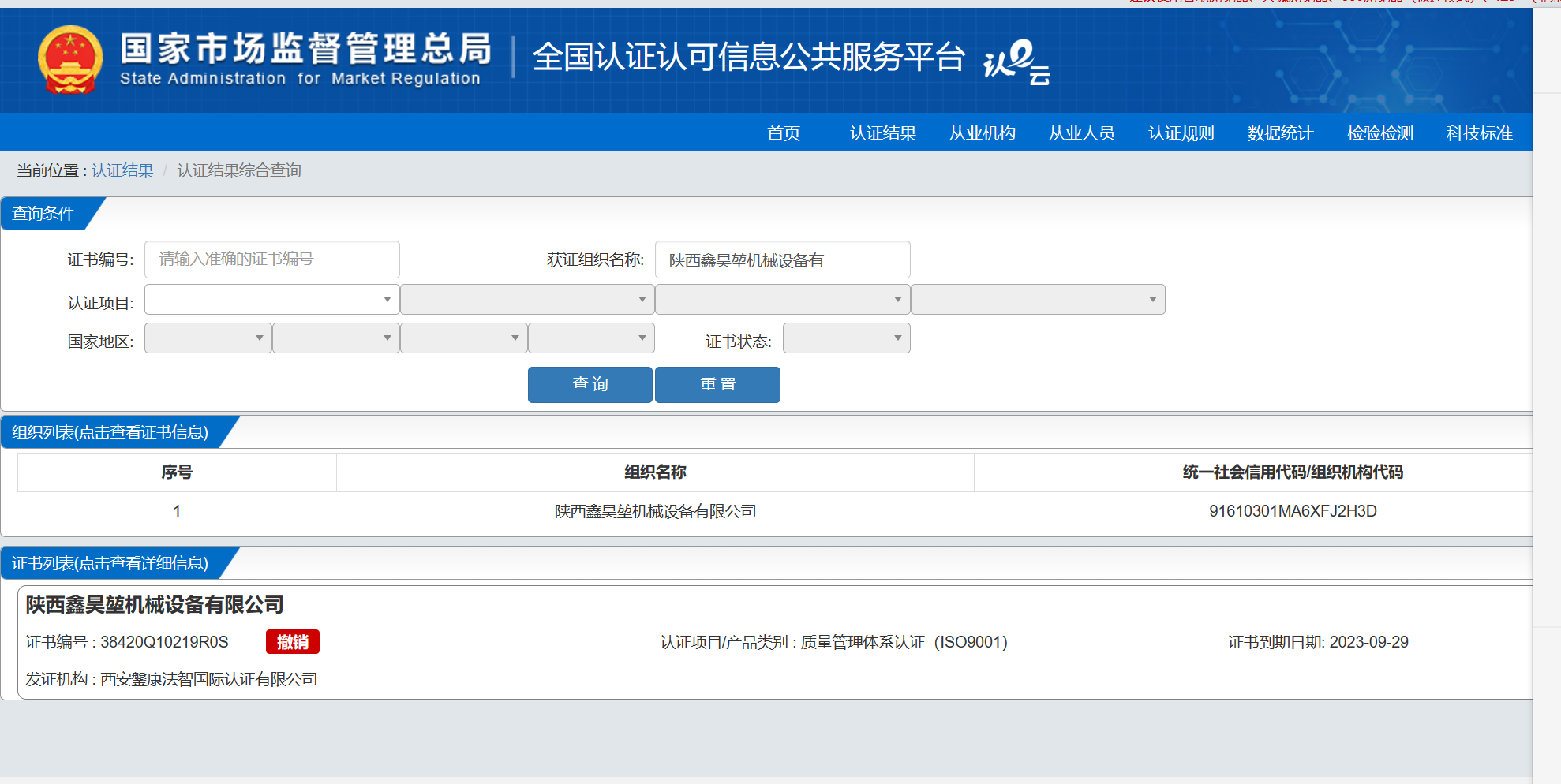The width and height of the screenshot is (1561, 784).
Task: Expand the third 认证项目 dropdown
Action: 783,300
